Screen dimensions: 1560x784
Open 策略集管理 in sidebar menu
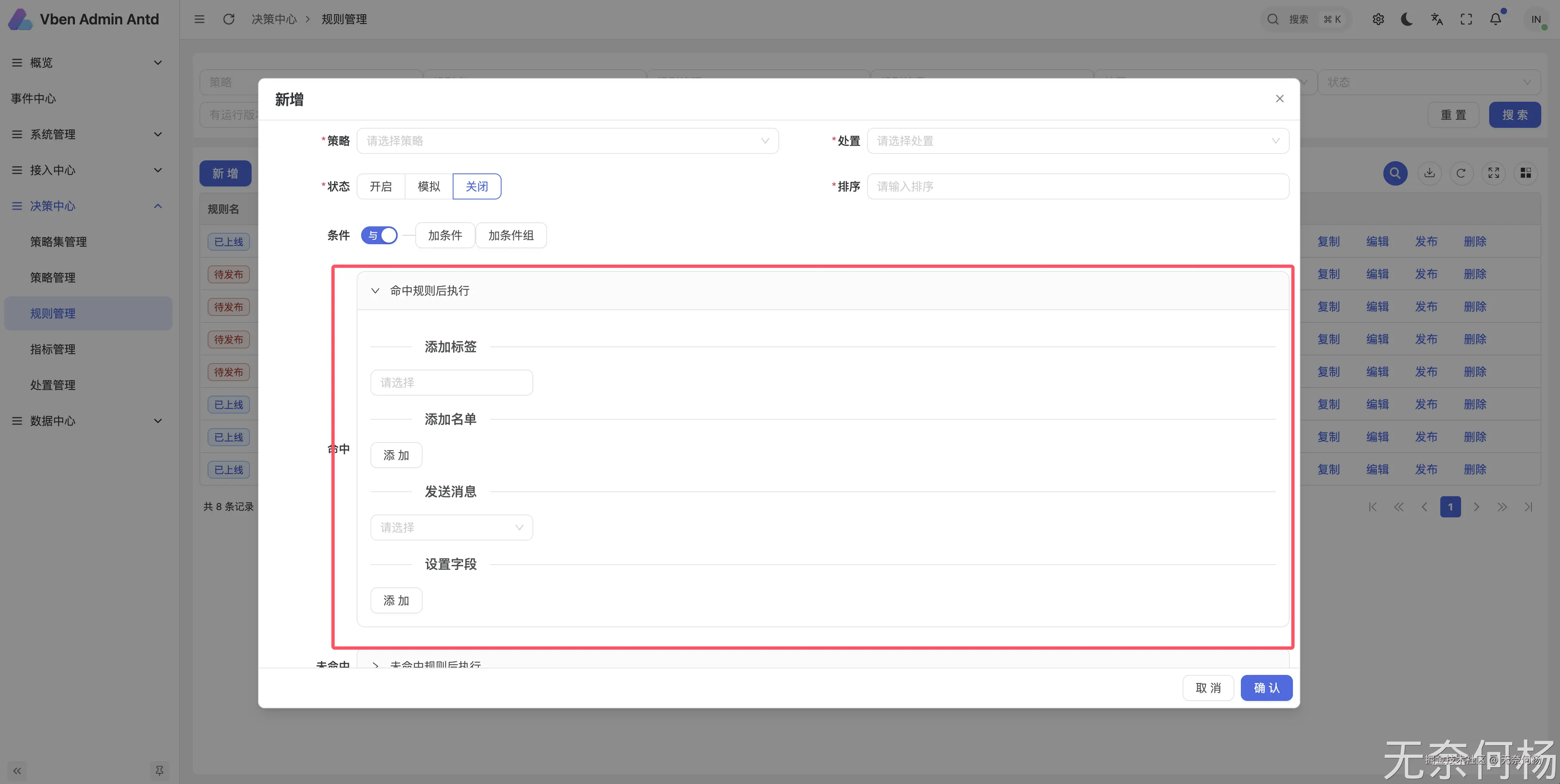[x=59, y=241]
